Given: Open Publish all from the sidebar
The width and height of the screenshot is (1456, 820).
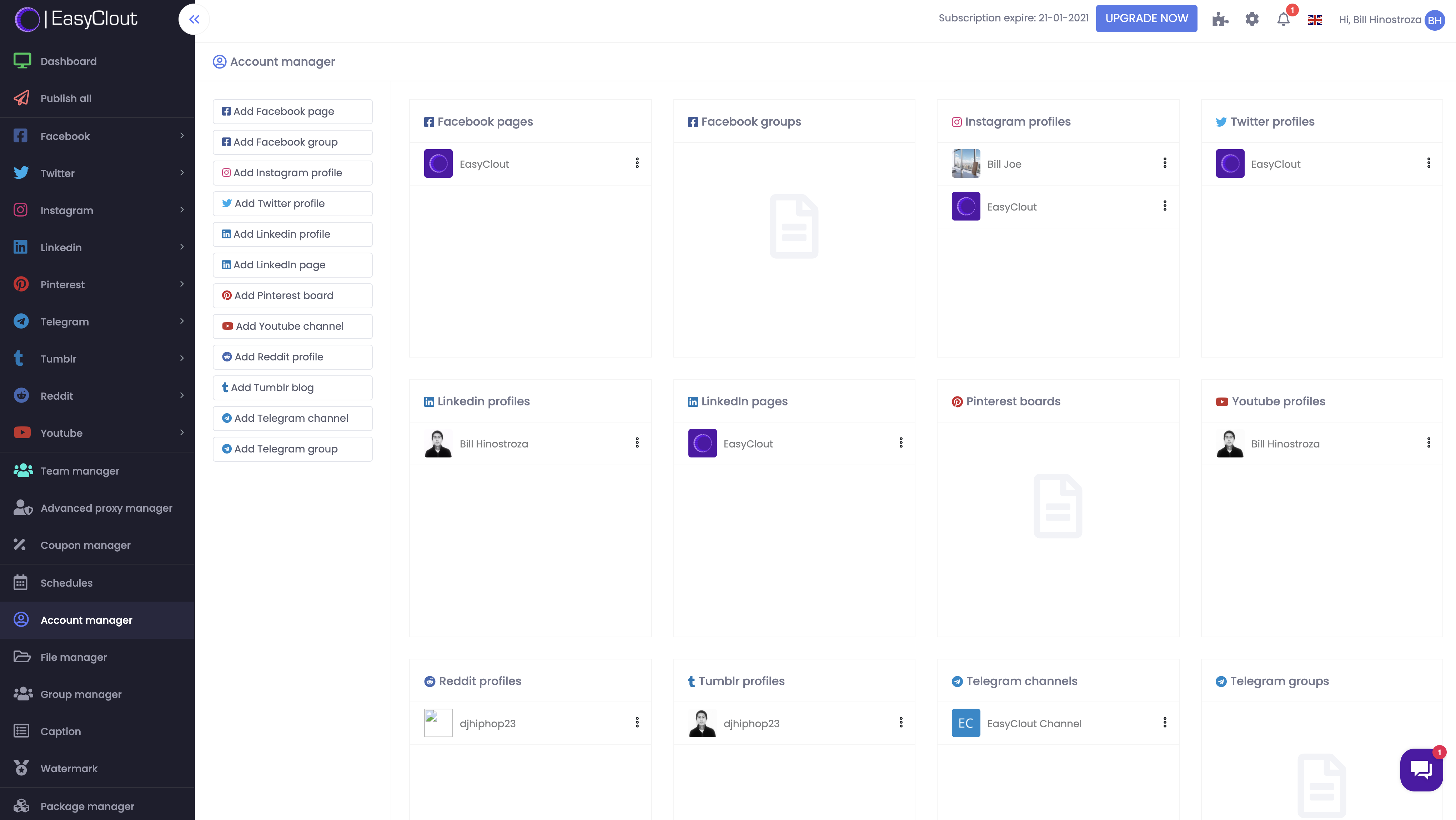Looking at the screenshot, I should coord(97,98).
